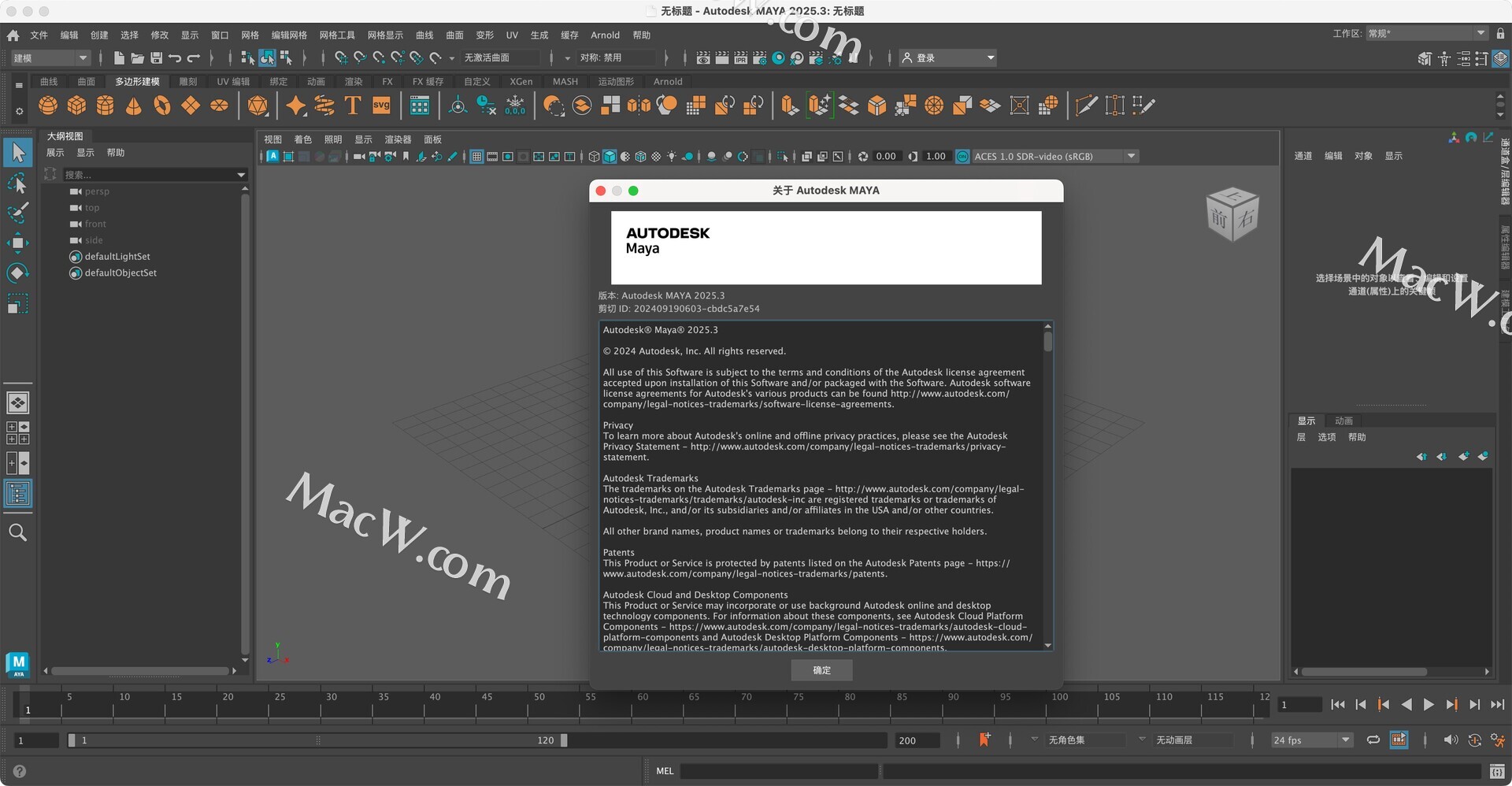The image size is (1512, 786).
Task: Open the 登录 account dropdown
Action: (x=948, y=57)
